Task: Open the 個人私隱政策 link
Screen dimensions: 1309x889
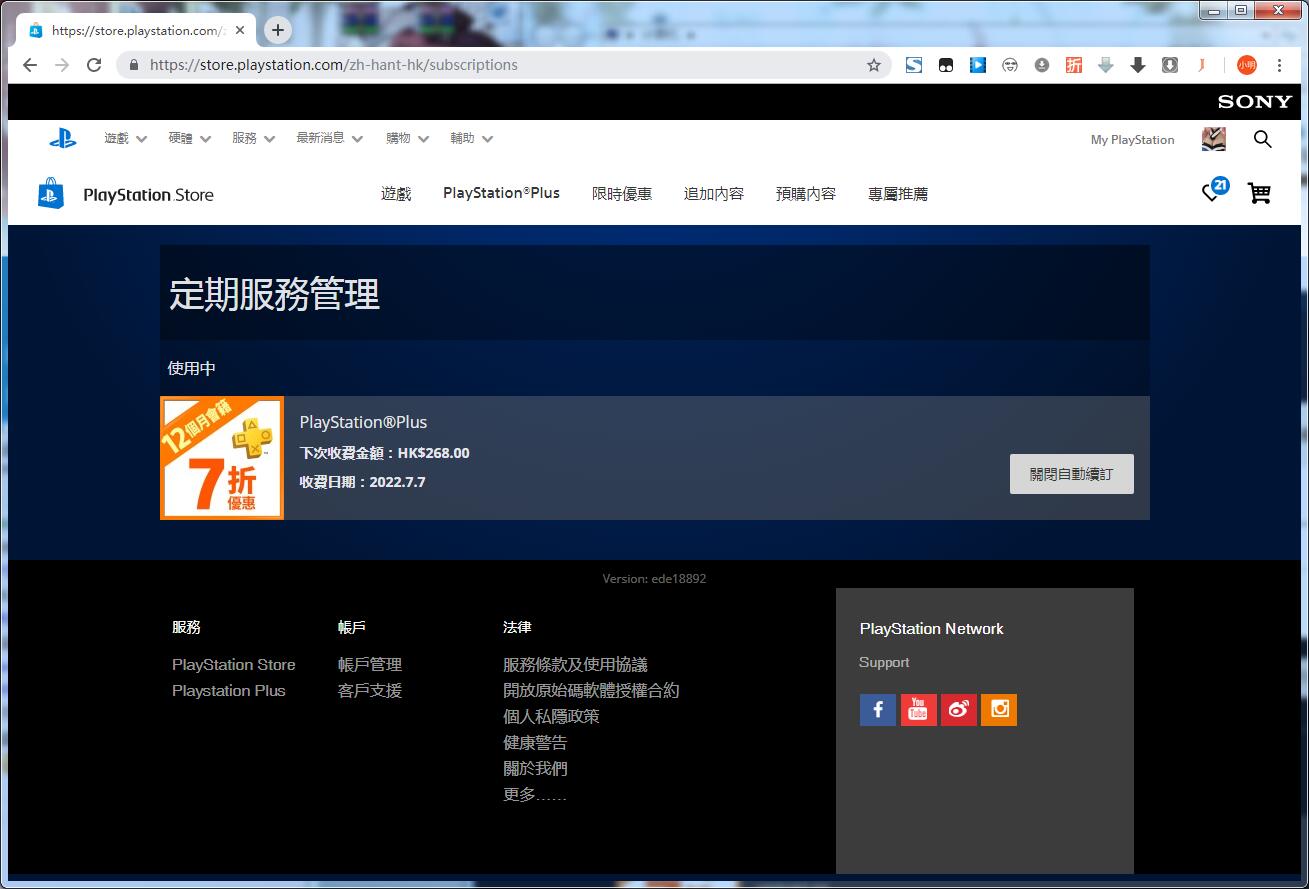Action: tap(551, 717)
